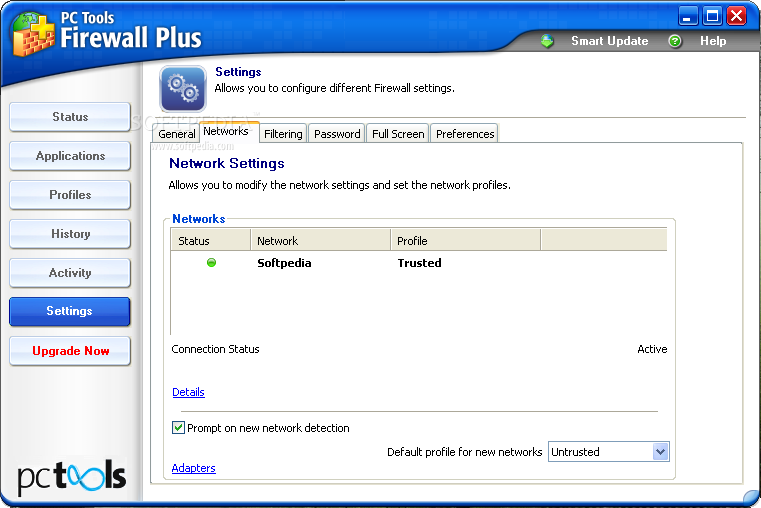Open the Details link

coord(188,392)
